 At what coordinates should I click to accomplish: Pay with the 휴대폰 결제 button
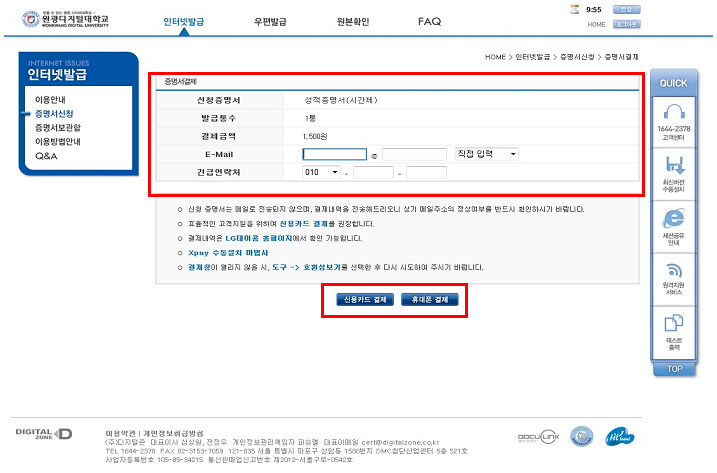[x=429, y=300]
